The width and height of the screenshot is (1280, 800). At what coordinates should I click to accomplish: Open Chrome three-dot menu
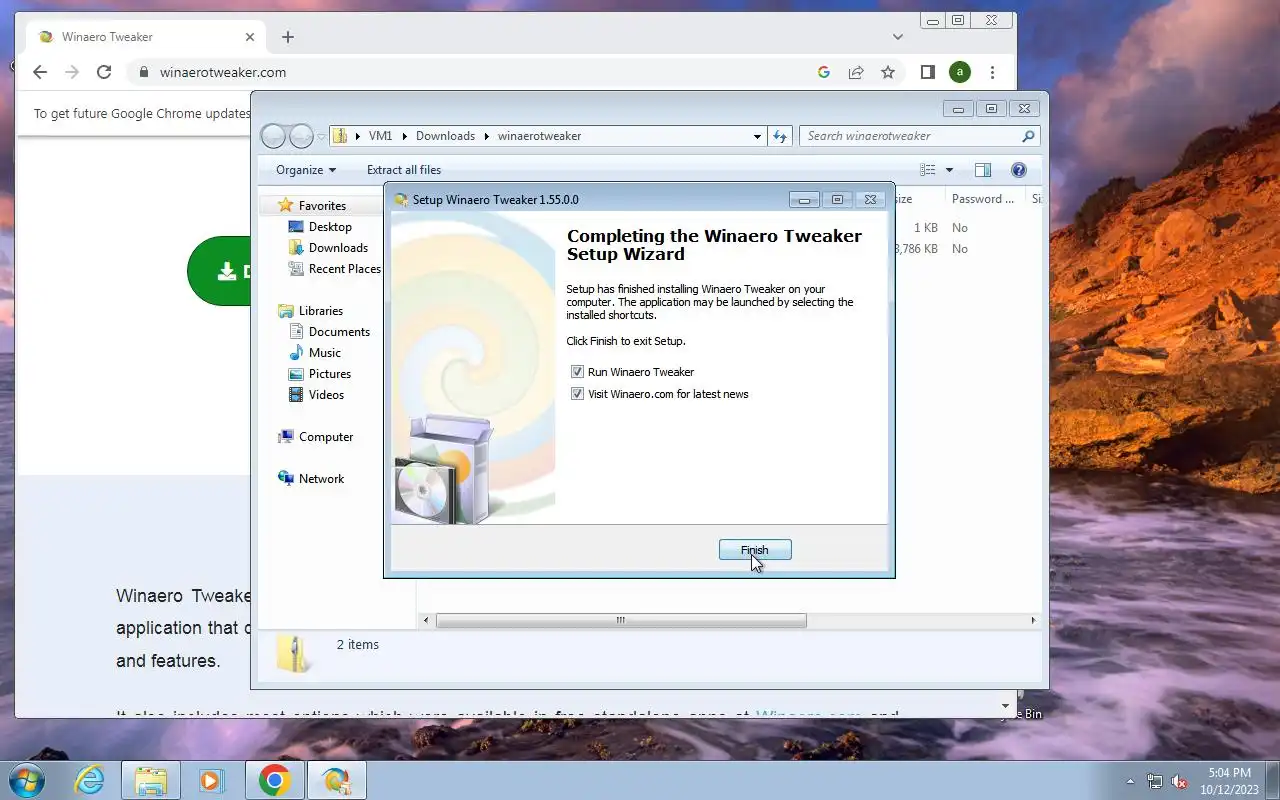[x=992, y=72]
